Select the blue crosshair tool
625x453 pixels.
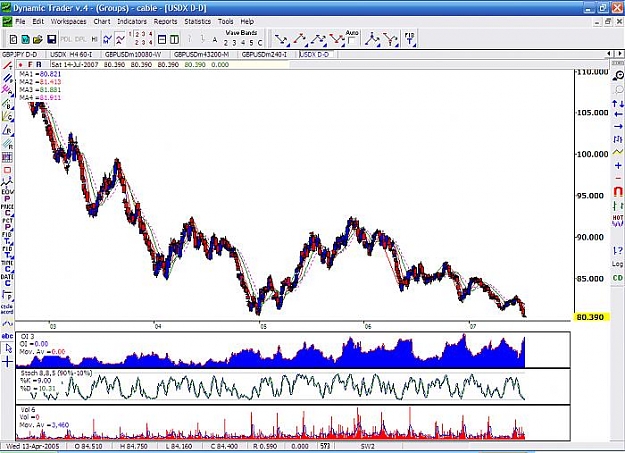point(8,362)
